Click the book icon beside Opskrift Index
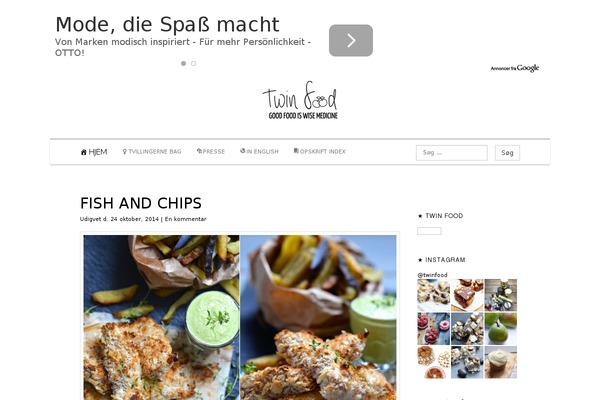The height and width of the screenshot is (400, 600). (296, 151)
